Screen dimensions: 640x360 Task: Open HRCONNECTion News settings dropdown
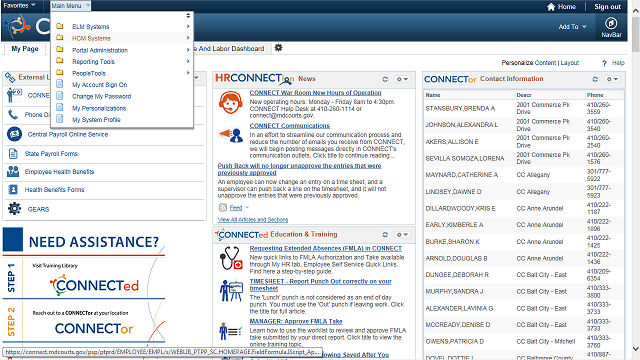tap(402, 79)
